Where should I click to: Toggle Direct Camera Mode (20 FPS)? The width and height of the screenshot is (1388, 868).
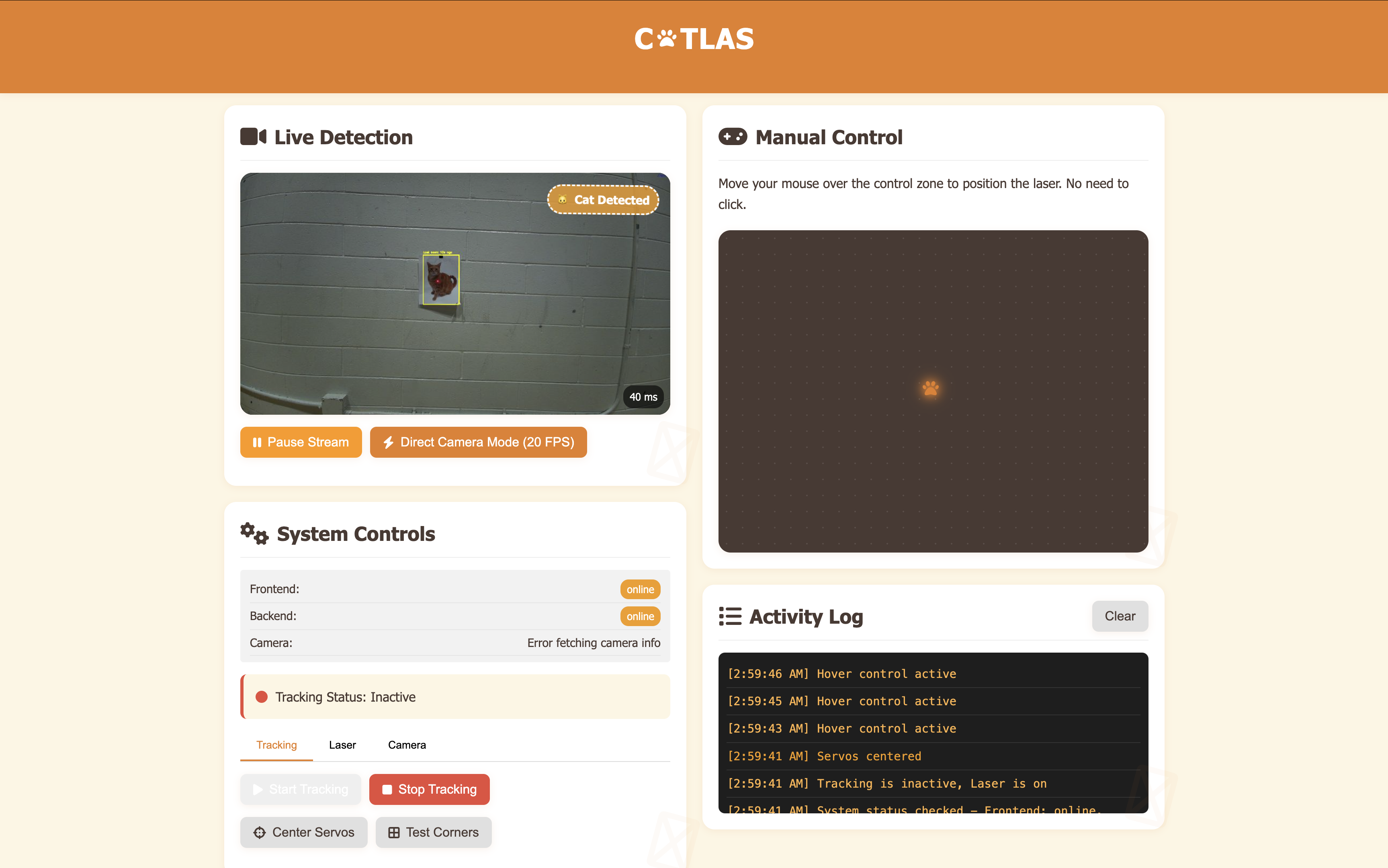[478, 442]
